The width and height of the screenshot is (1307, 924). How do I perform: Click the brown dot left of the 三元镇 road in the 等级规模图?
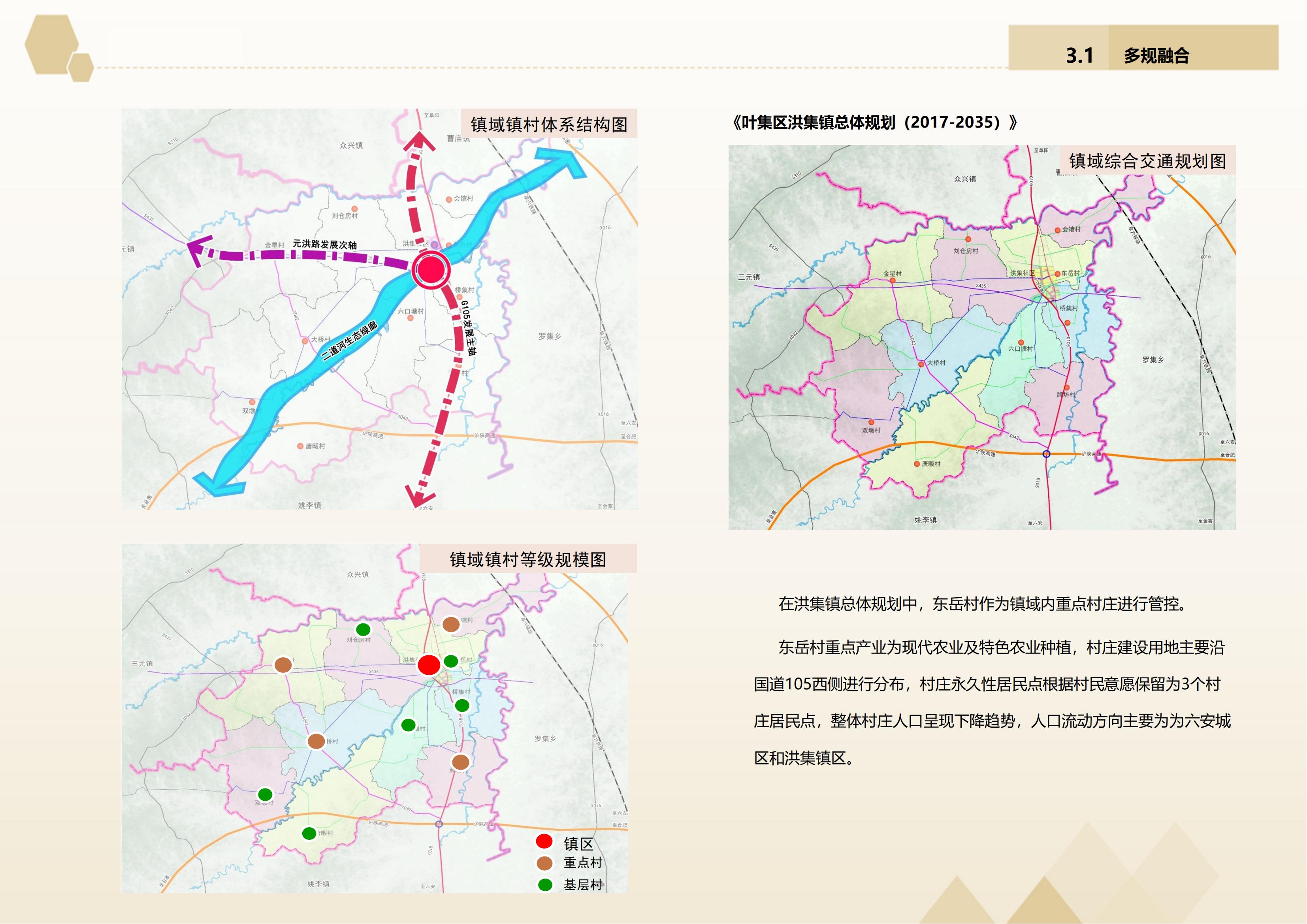283,664
